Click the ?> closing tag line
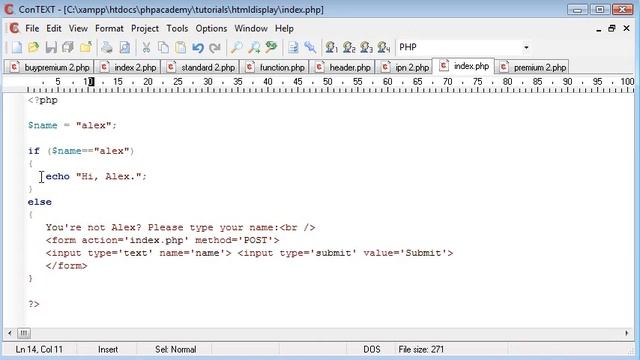The image size is (640, 360). tap(34, 304)
